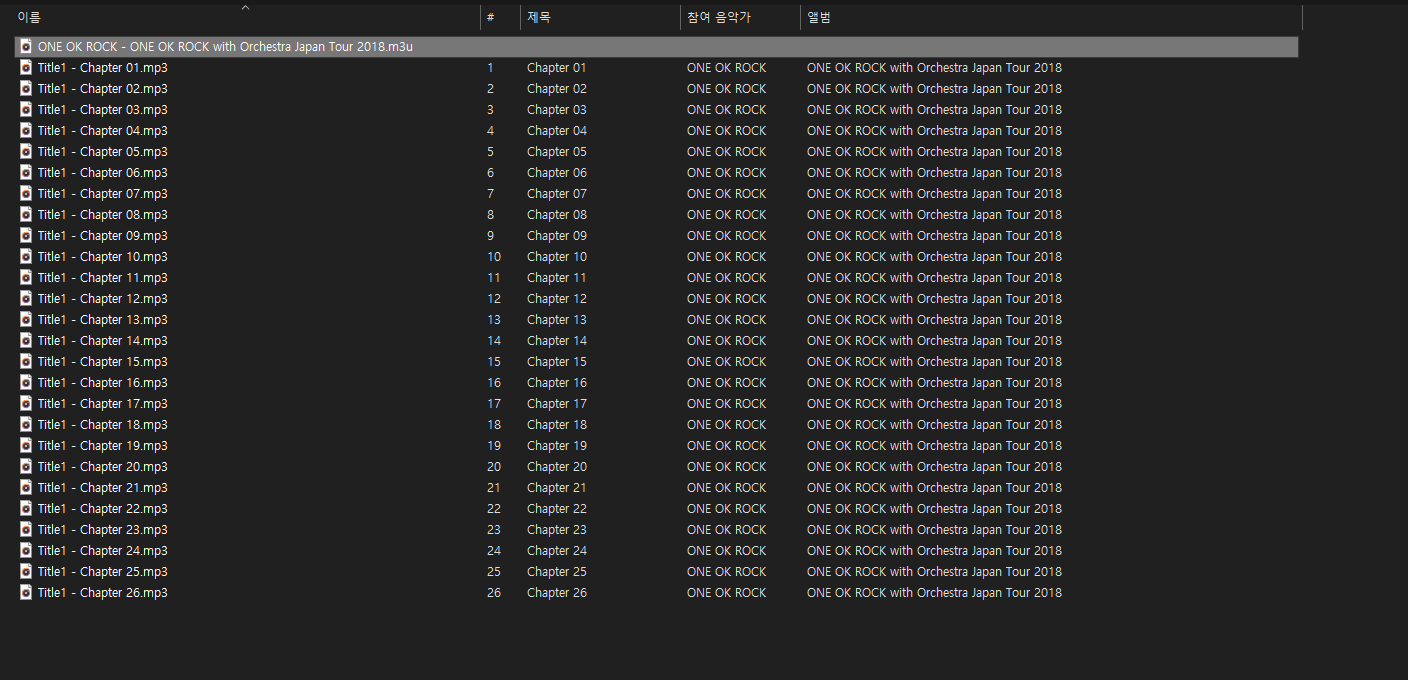1408x680 pixels.
Task: Click icon of Title1 - Chapter 10.mp3
Action: click(x=26, y=257)
